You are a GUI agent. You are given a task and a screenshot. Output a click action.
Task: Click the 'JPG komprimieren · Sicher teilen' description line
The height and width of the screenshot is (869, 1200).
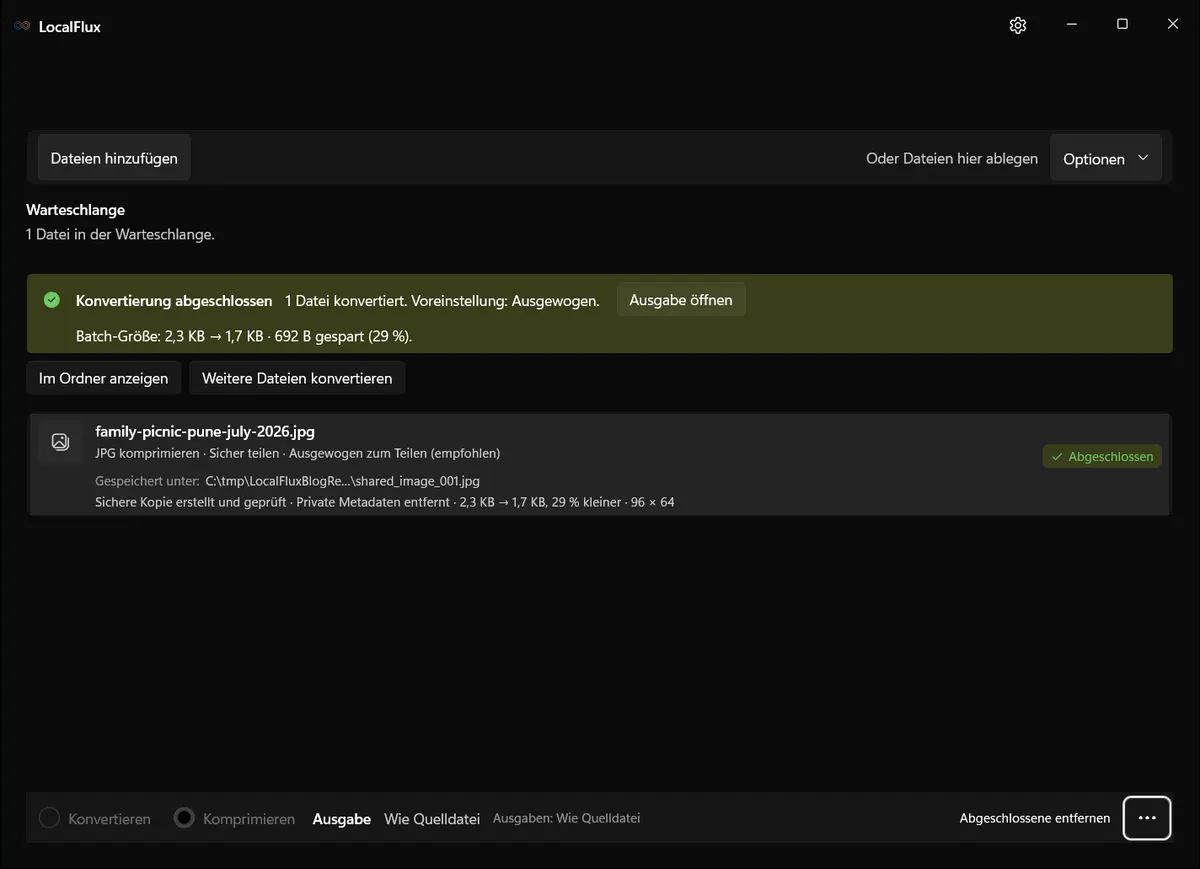pos(298,453)
